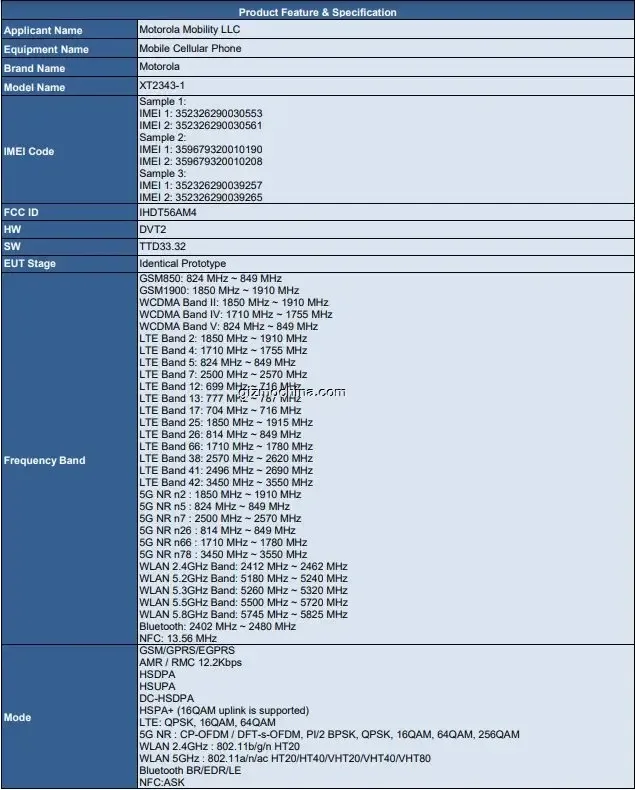Click the Sample 3 IMEI 2 number
Image resolution: width=635 pixels, height=790 pixels.
tap(200, 197)
